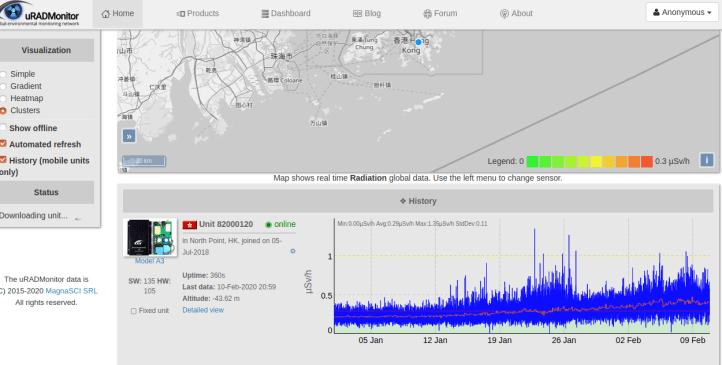Open the About page
This screenshot has height=365, width=722.
(x=516, y=13)
